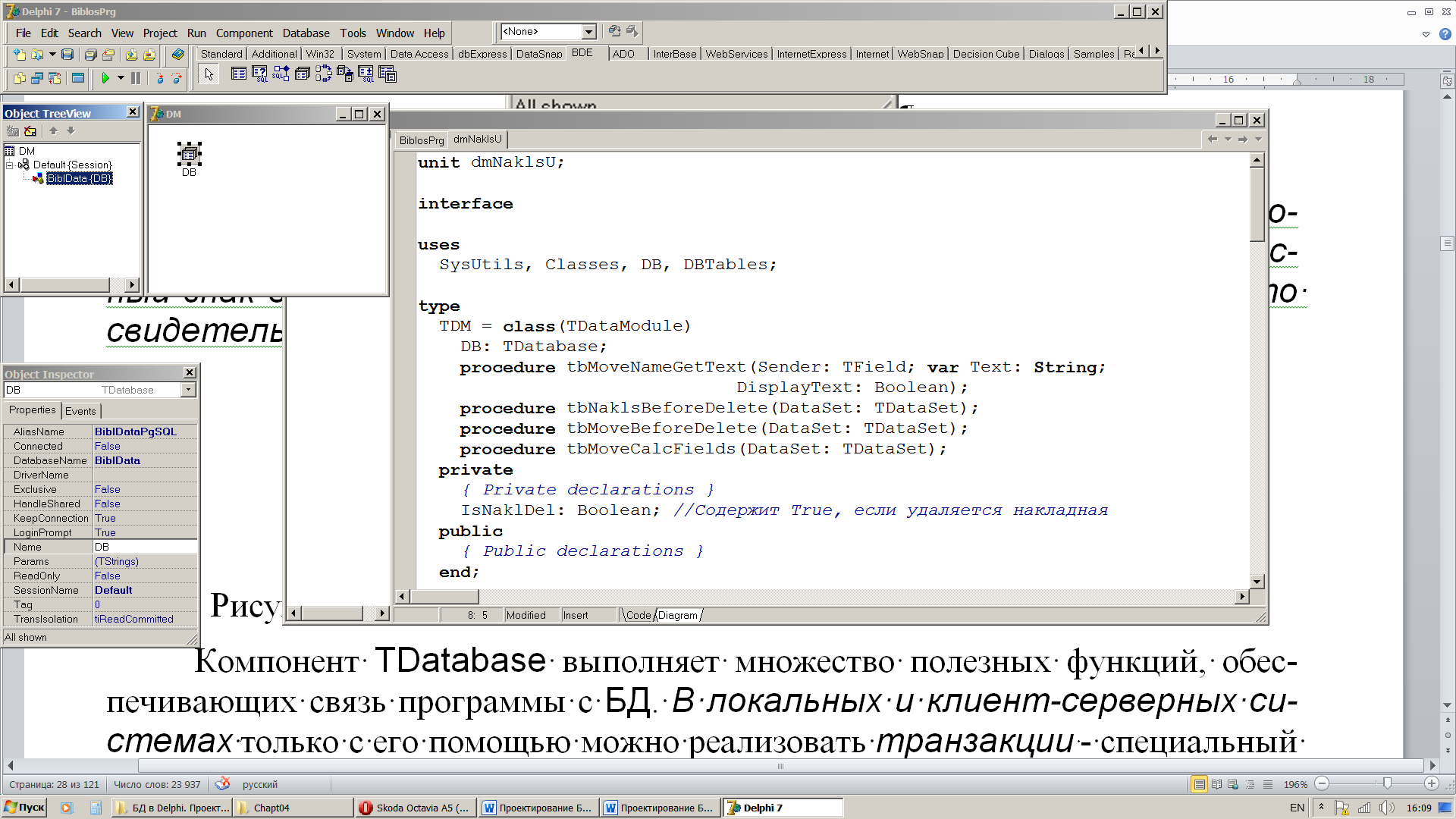Open Help contents book icon

[x=177, y=55]
